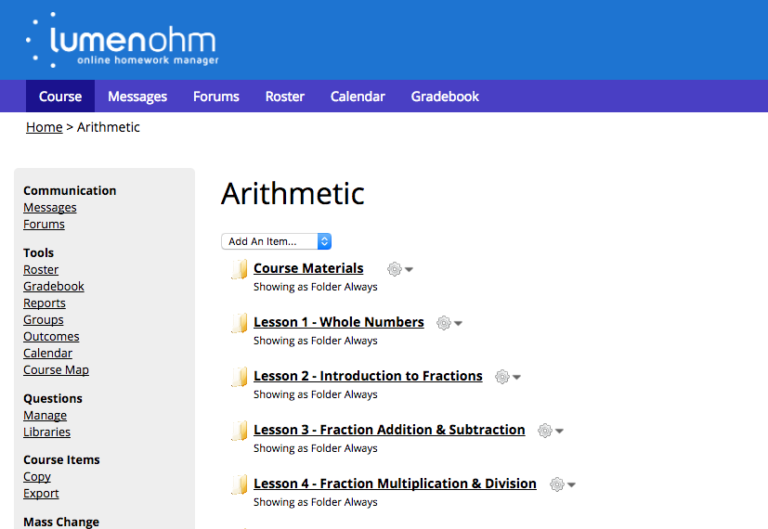Open the Course Materials folder icon
This screenshot has width=768, height=529.
pos(239,269)
